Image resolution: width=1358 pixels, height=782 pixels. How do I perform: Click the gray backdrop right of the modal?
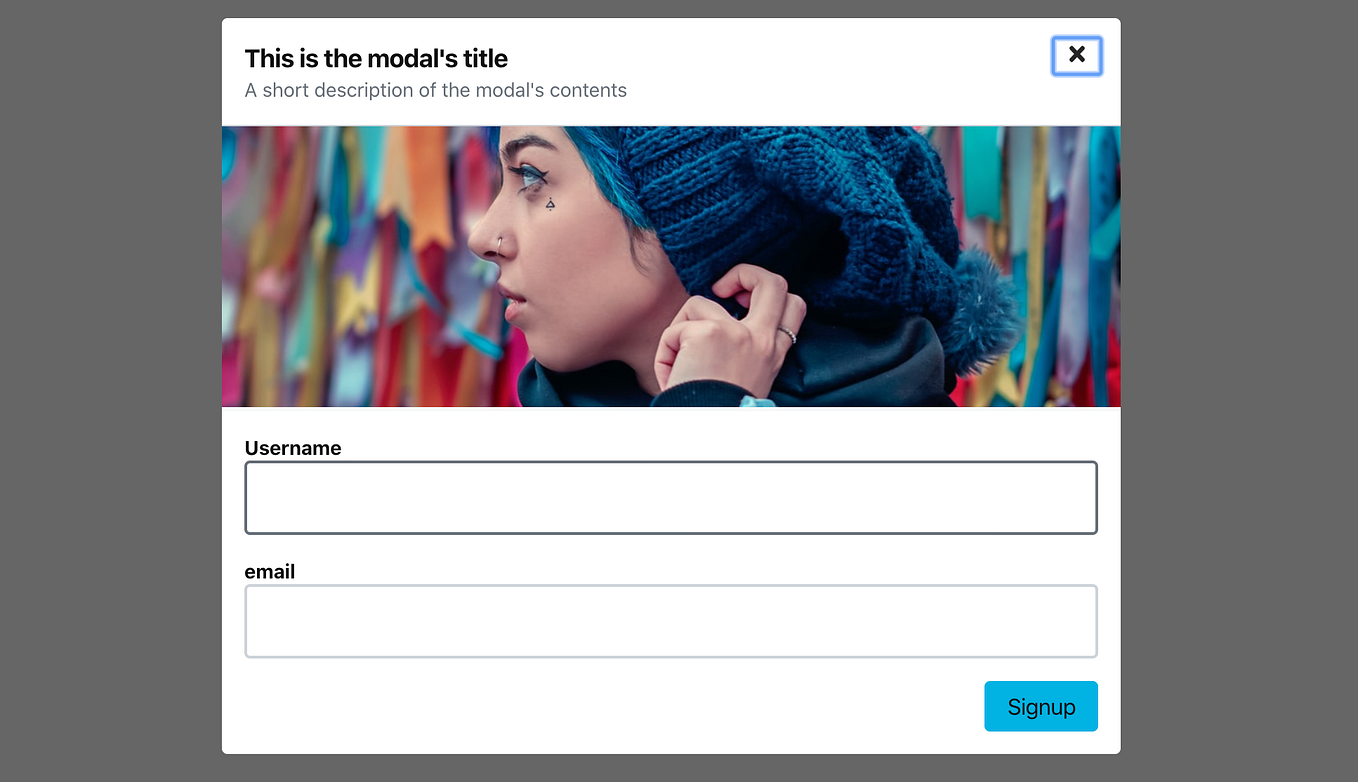[x=1239, y=390]
